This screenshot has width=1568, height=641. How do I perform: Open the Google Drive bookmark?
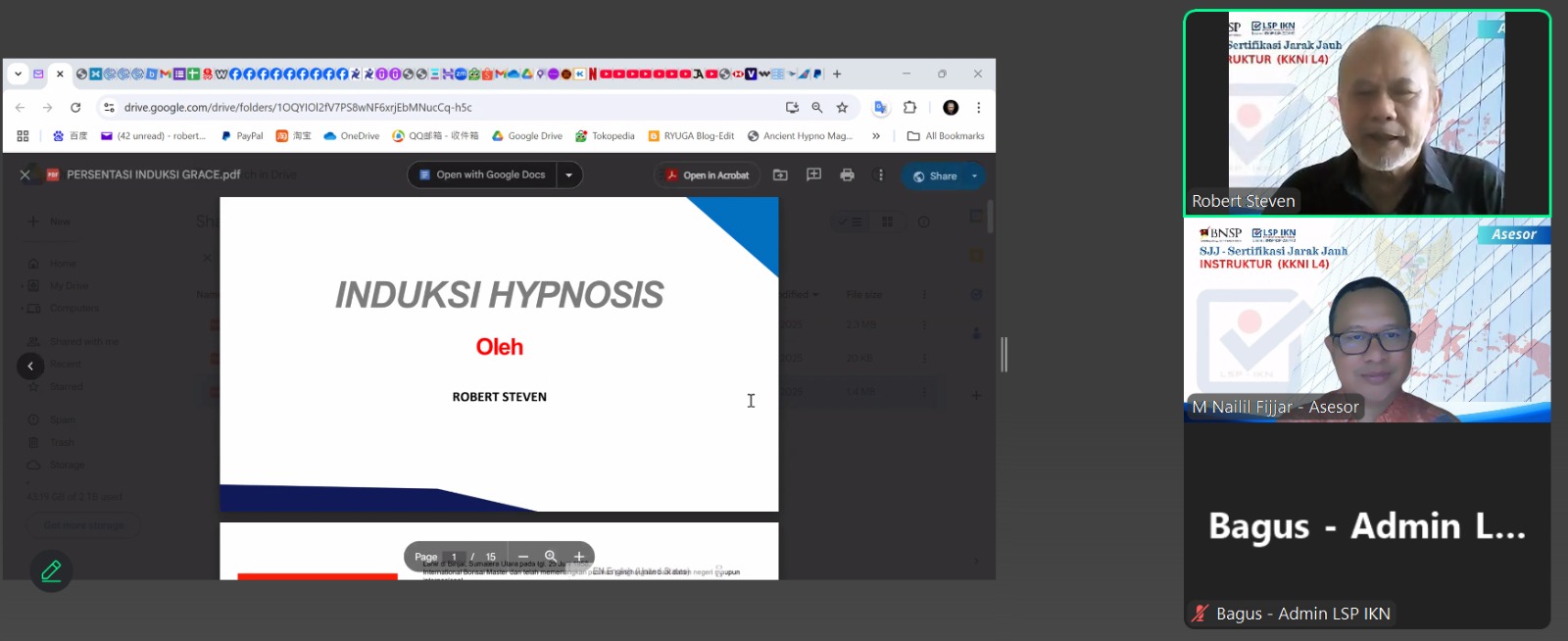pos(527,136)
